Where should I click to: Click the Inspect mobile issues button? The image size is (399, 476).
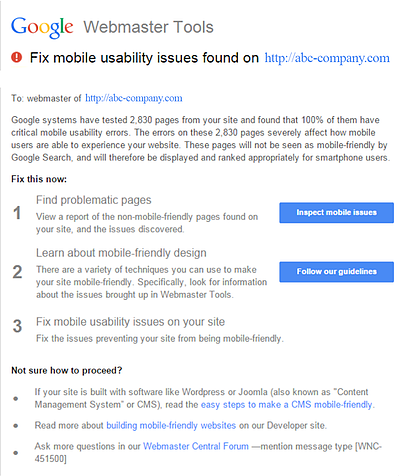pyautogui.click(x=336, y=212)
